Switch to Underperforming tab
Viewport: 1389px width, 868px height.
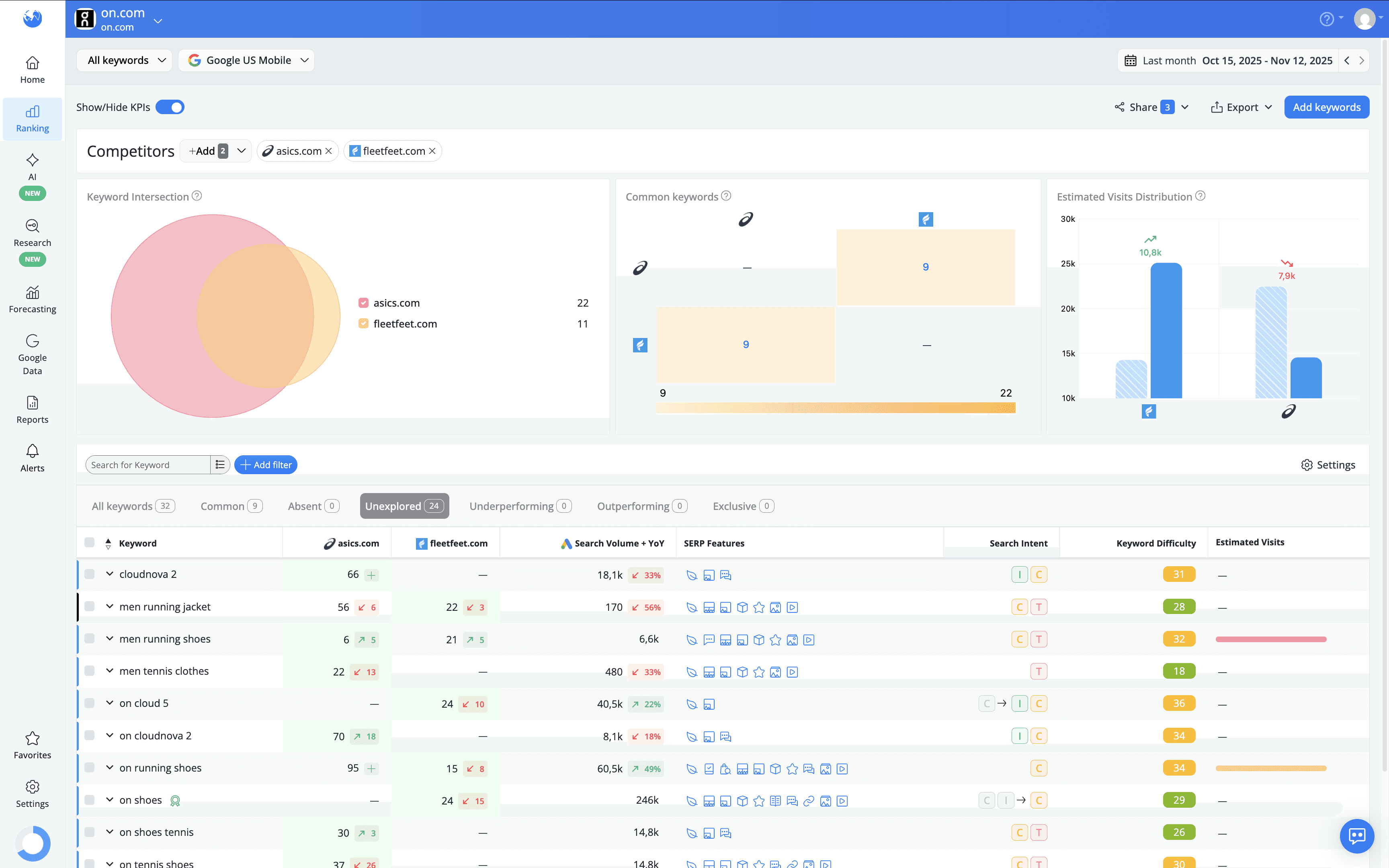tap(520, 506)
